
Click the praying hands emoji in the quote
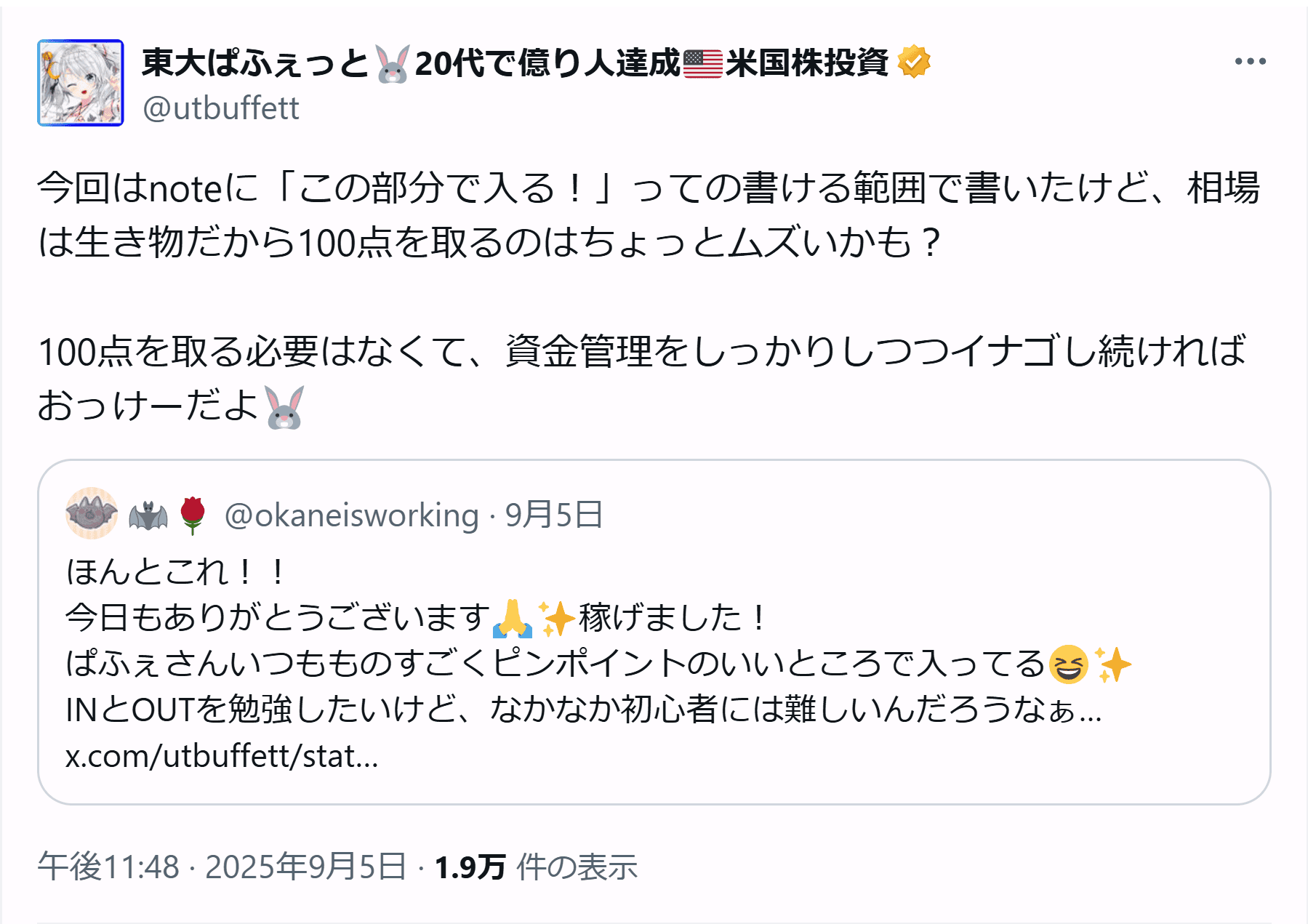click(x=513, y=619)
